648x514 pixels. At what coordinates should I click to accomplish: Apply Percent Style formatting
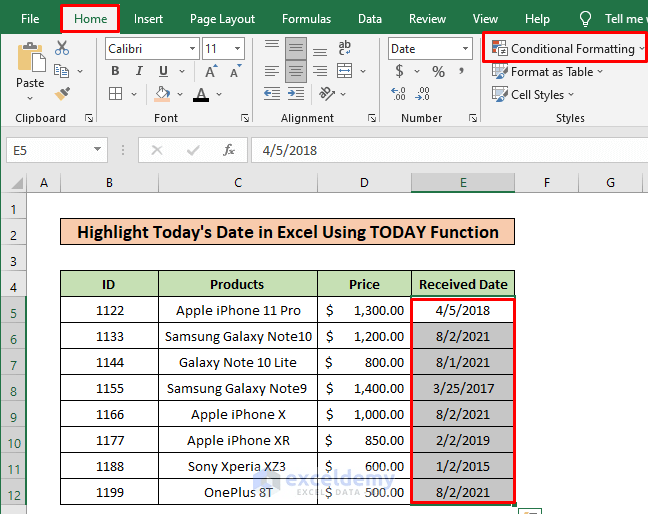438,71
